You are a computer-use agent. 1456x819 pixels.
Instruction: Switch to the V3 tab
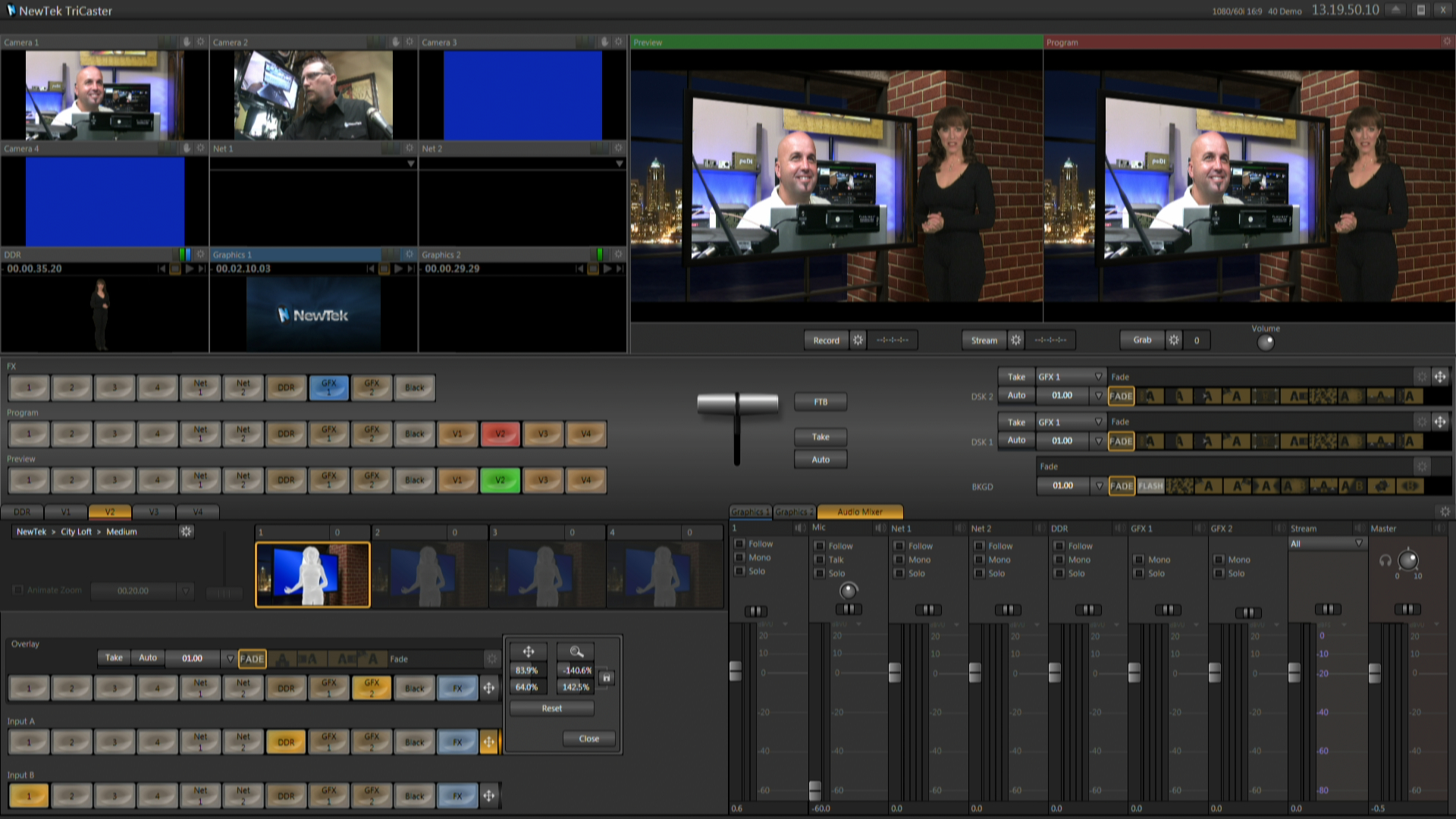click(x=154, y=512)
